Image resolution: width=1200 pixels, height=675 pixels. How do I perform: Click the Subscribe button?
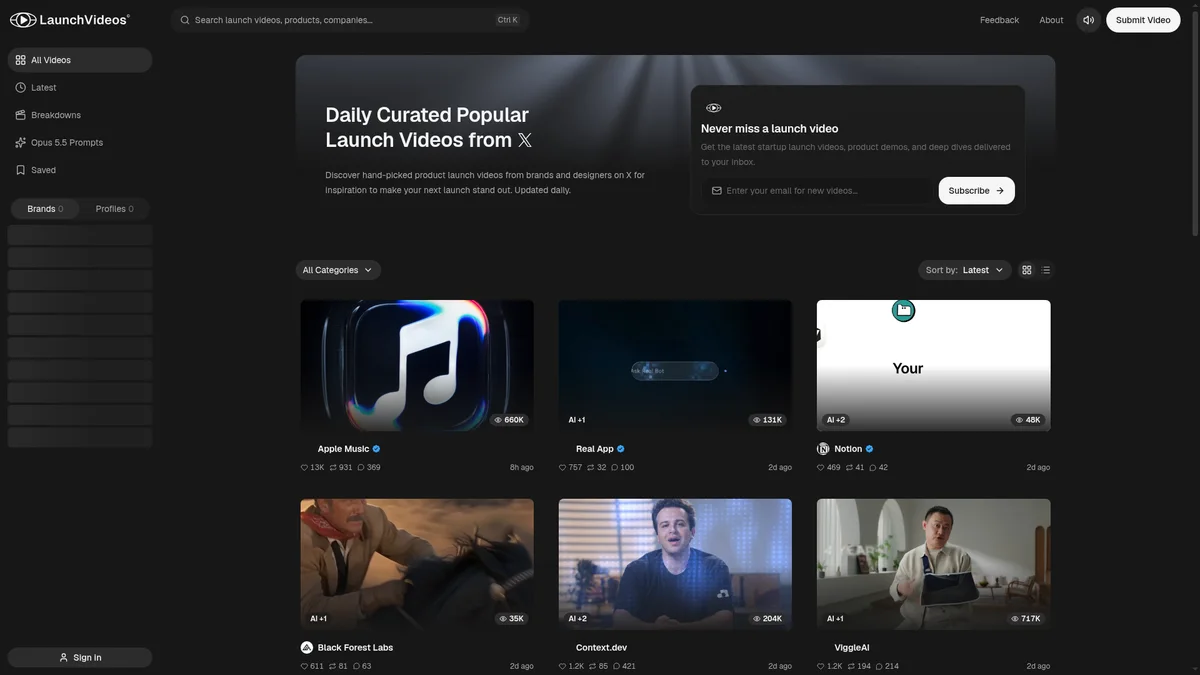[976, 190]
